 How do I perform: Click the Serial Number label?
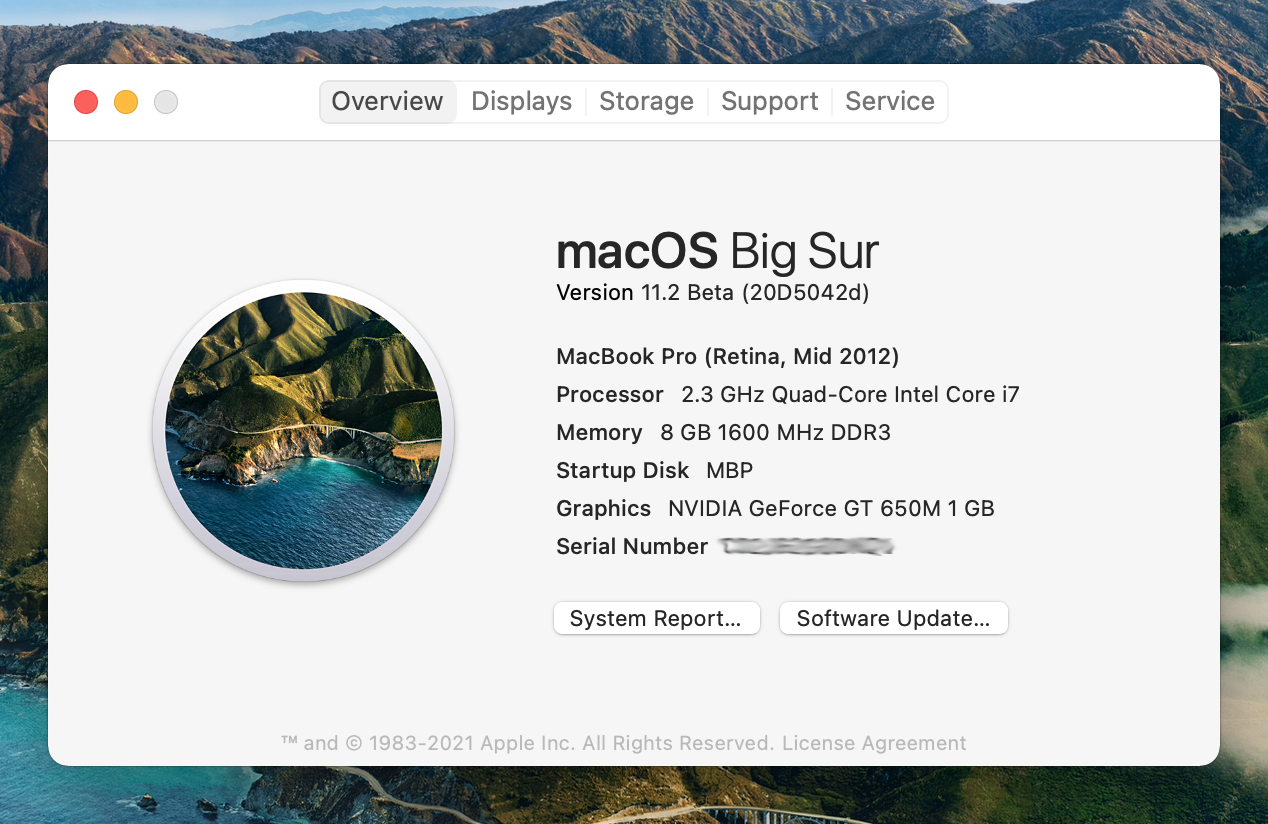point(632,547)
